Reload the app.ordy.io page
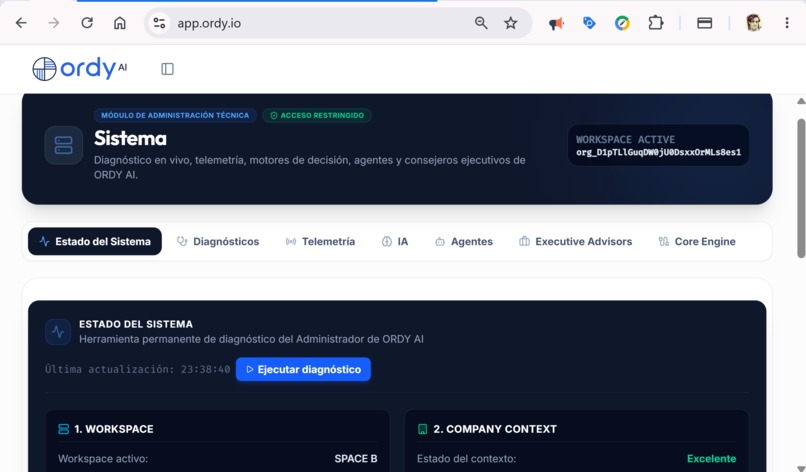806x472 pixels. pos(87,23)
